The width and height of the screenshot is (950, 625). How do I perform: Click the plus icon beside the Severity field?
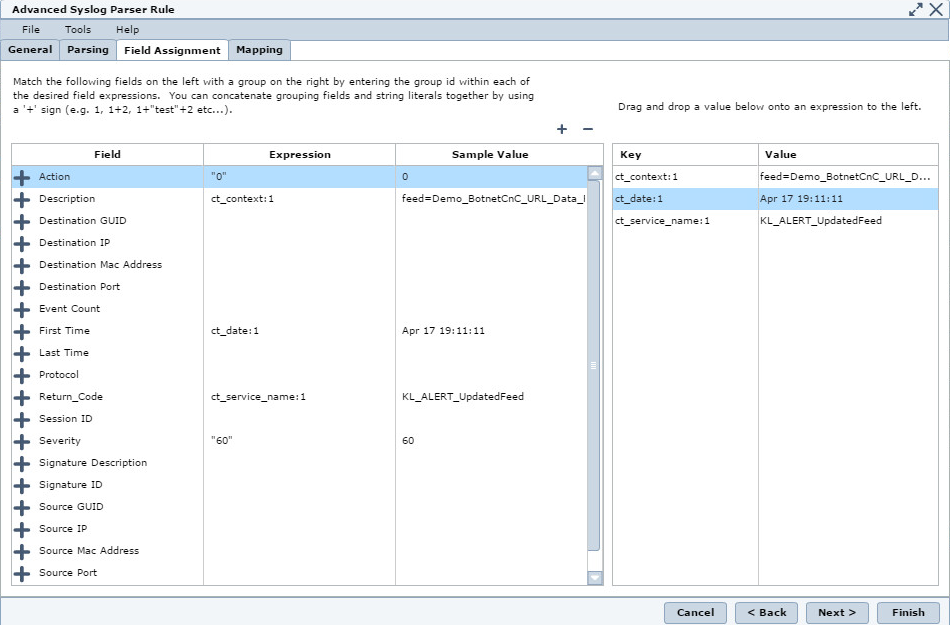(x=21, y=441)
